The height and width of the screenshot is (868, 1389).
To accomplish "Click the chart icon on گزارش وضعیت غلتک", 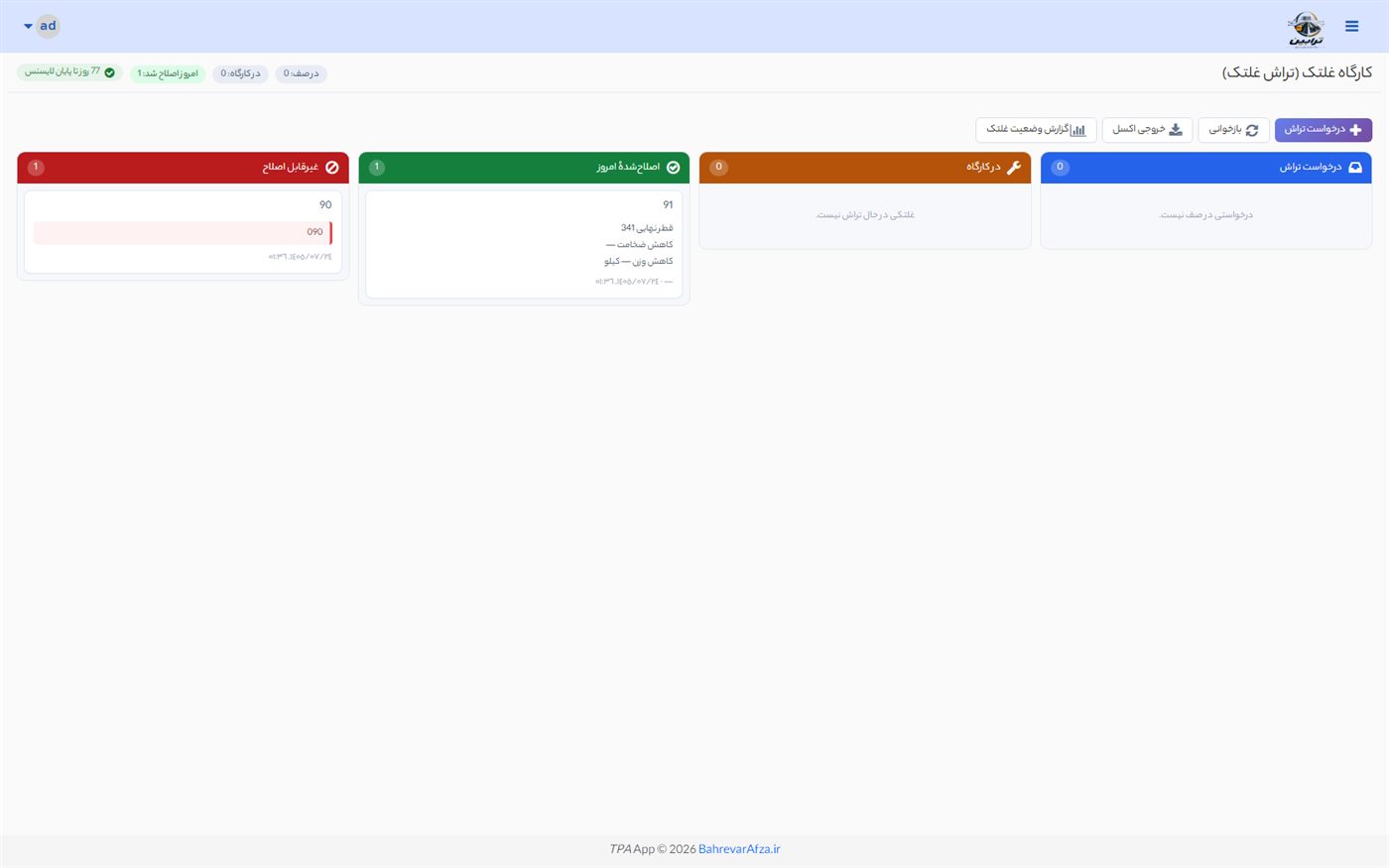I will tap(1077, 130).
